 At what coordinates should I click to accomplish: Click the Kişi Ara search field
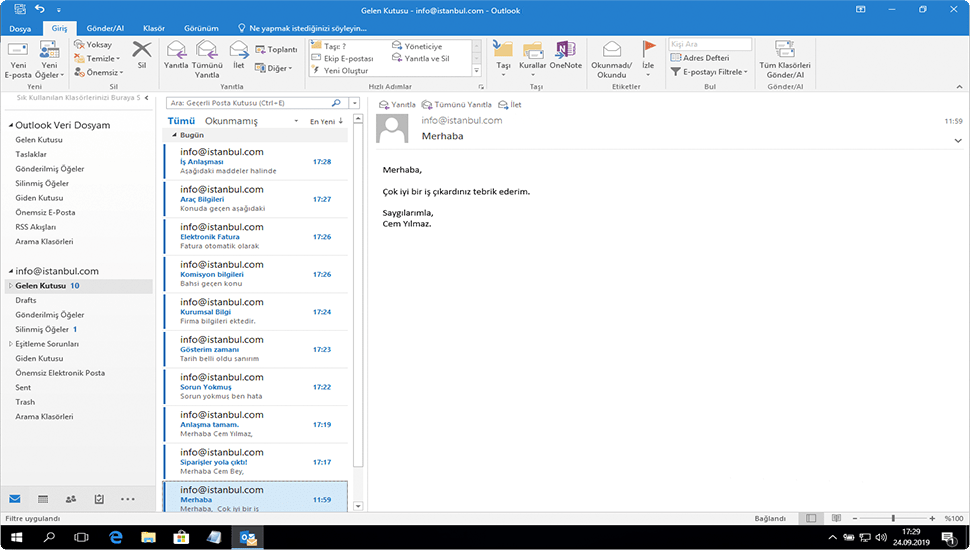coord(710,45)
